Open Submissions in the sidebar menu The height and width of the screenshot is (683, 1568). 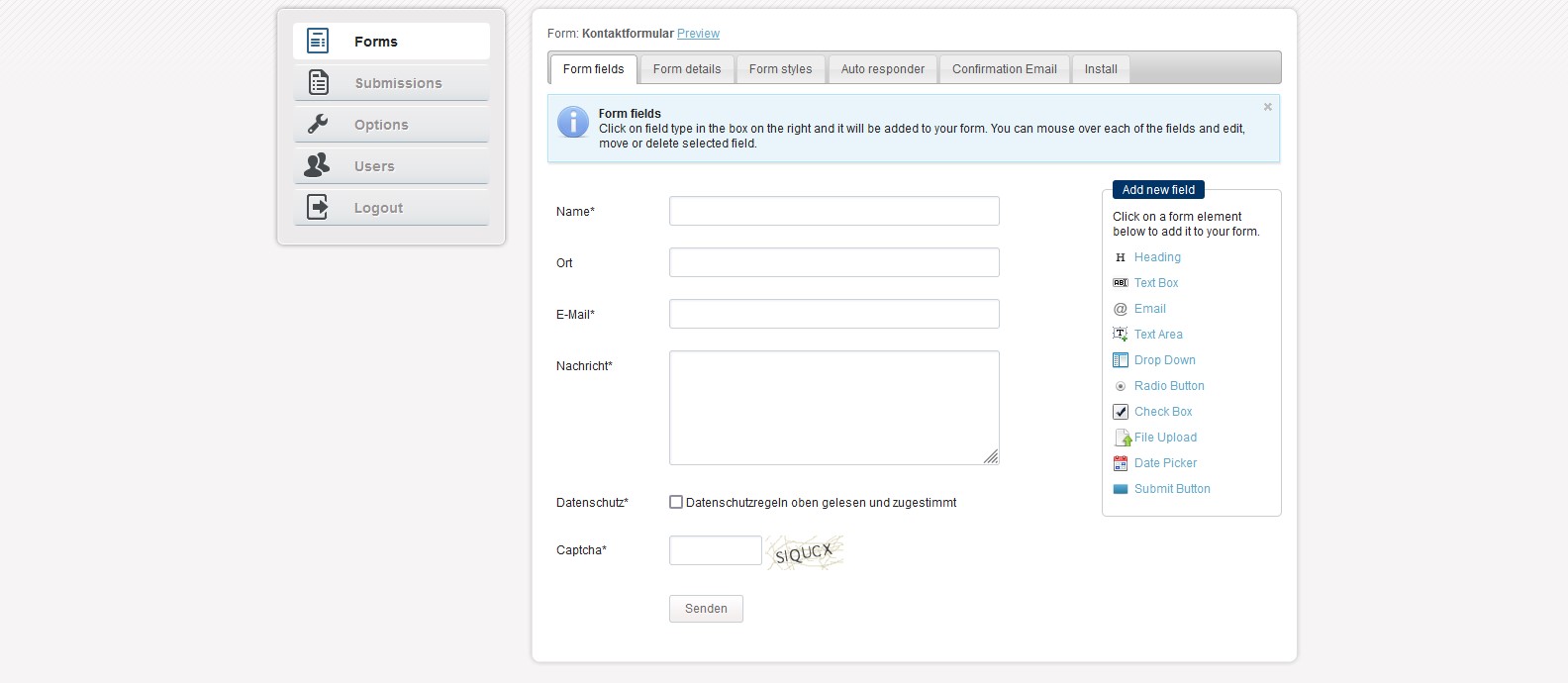pyautogui.click(x=391, y=83)
